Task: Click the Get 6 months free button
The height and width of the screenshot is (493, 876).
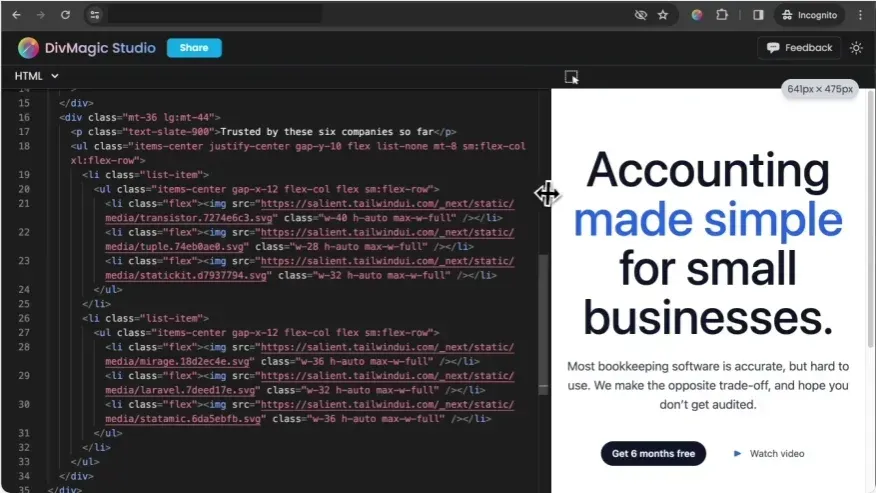Action: click(653, 453)
